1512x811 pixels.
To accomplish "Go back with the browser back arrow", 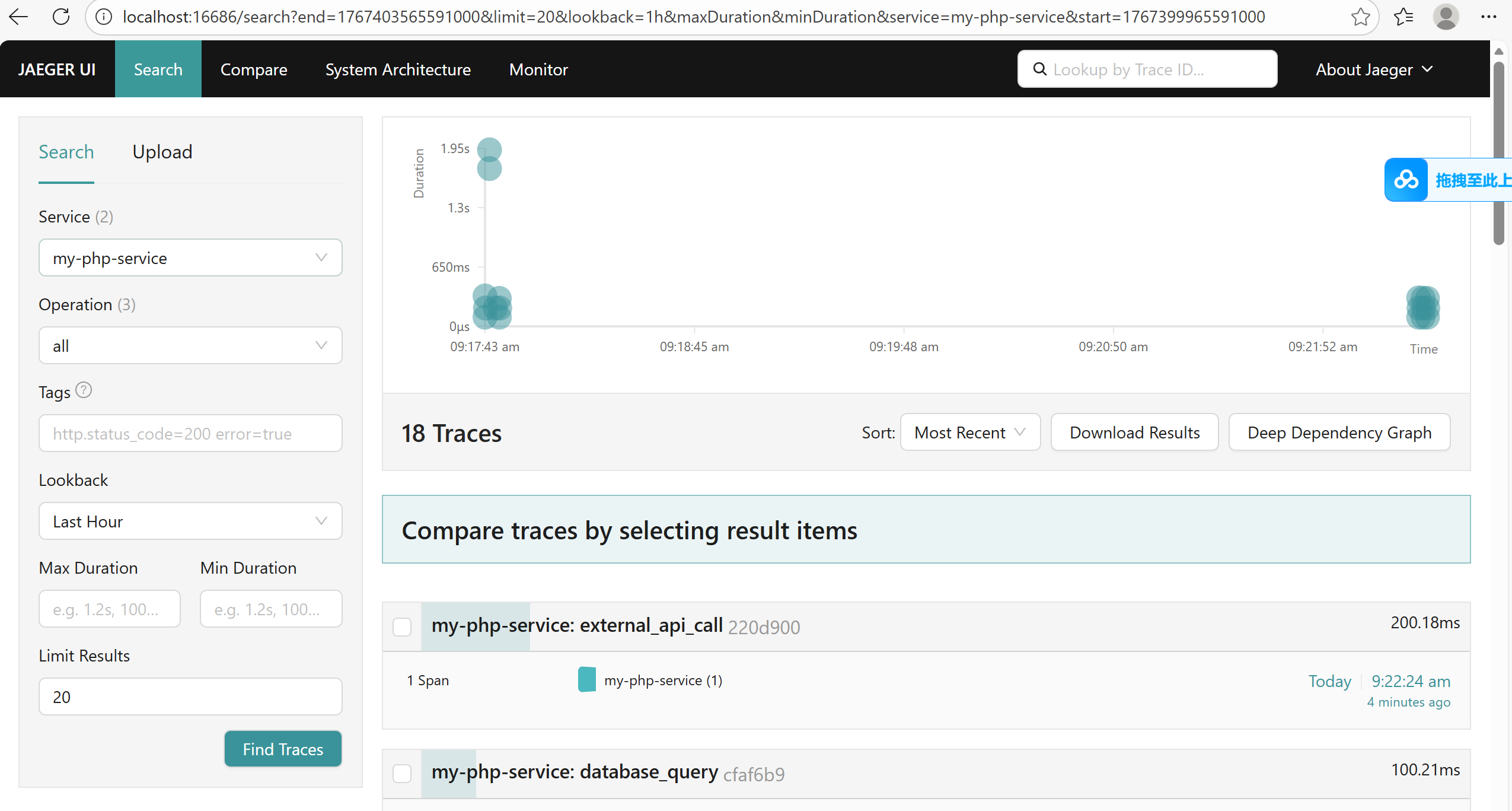I will 19,17.
